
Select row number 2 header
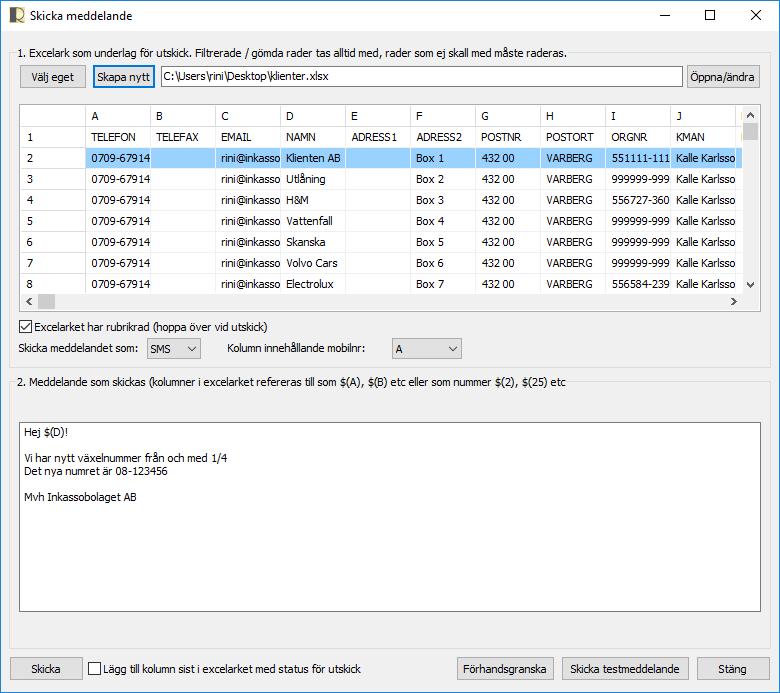53,158
